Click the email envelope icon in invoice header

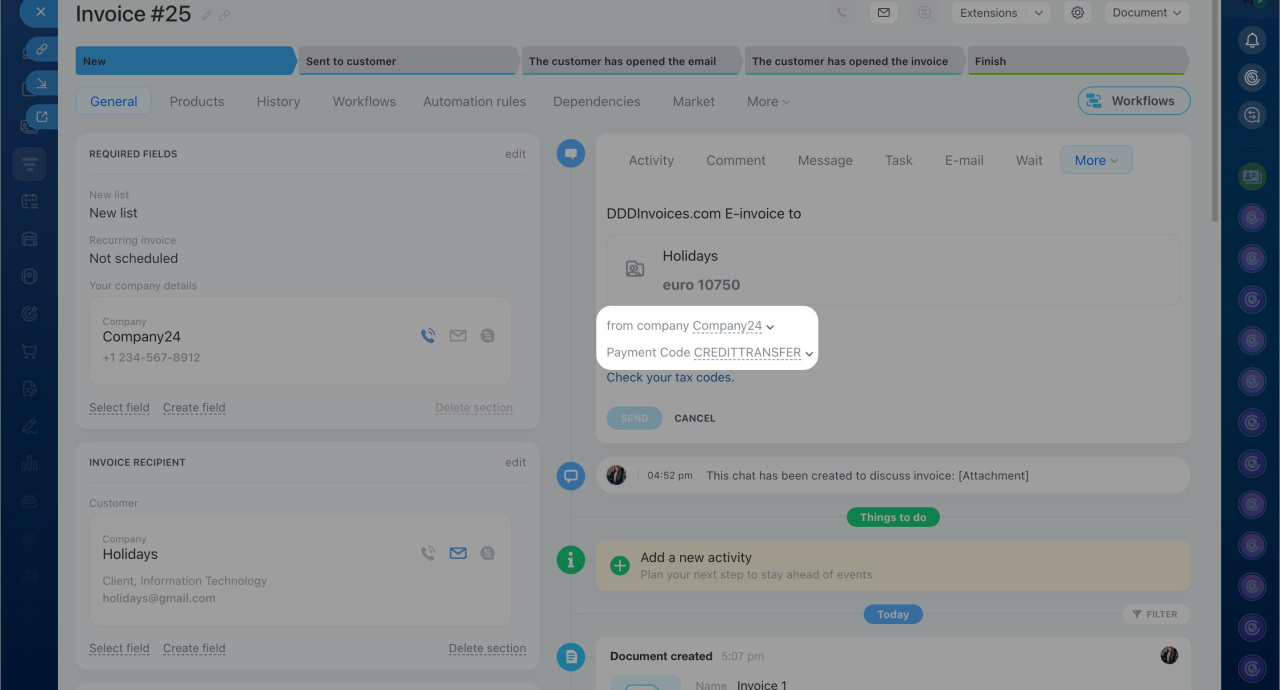883,13
